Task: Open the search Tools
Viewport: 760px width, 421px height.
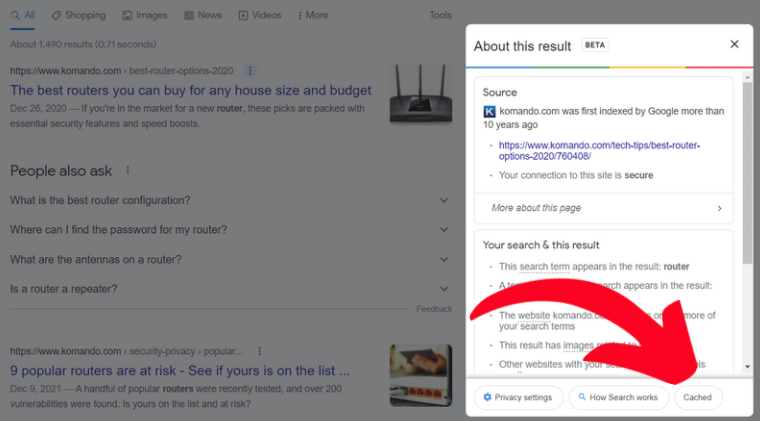Action: tap(440, 16)
